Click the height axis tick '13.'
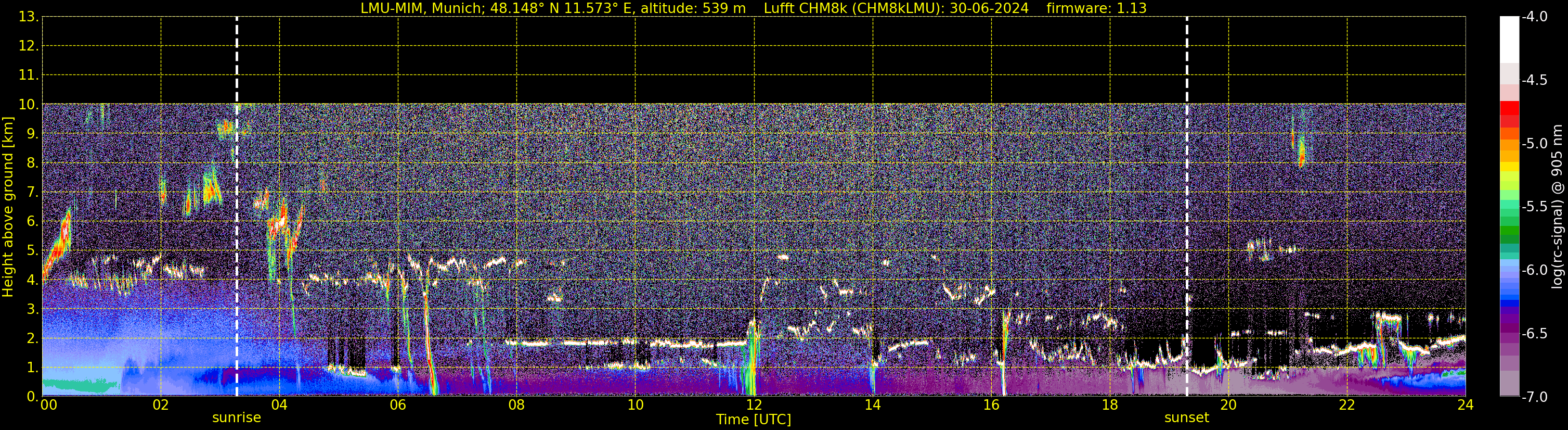Image resolution: width=1568 pixels, height=430 pixels. click(29, 17)
